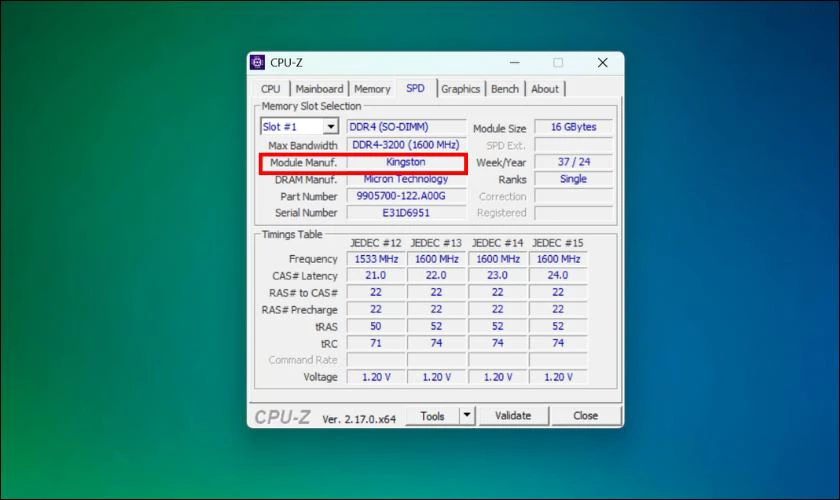Image resolution: width=840 pixels, height=500 pixels.
Task: Click the serial number E31D6951 field
Action: (x=406, y=213)
